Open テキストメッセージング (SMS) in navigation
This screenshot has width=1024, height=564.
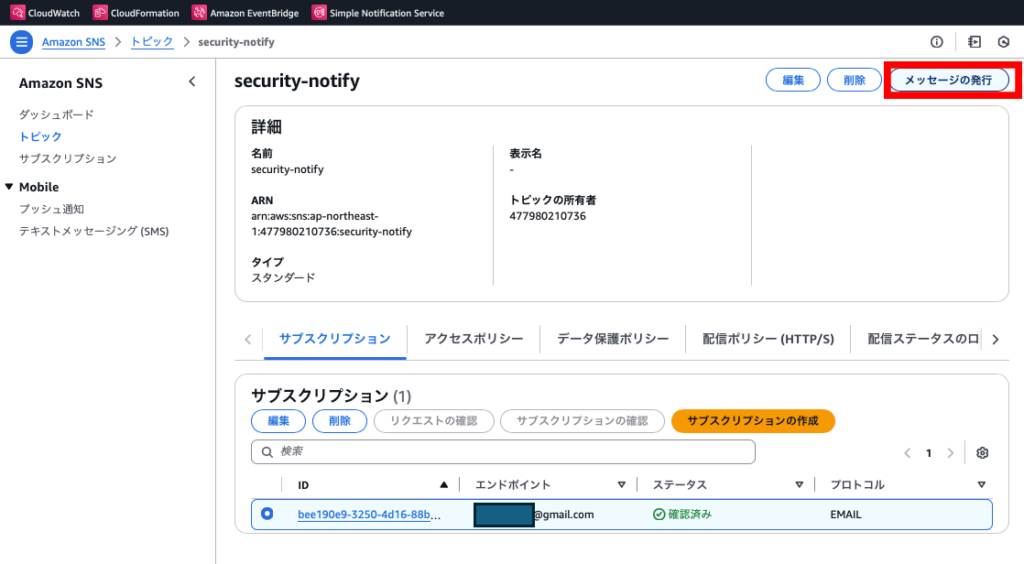point(94,231)
